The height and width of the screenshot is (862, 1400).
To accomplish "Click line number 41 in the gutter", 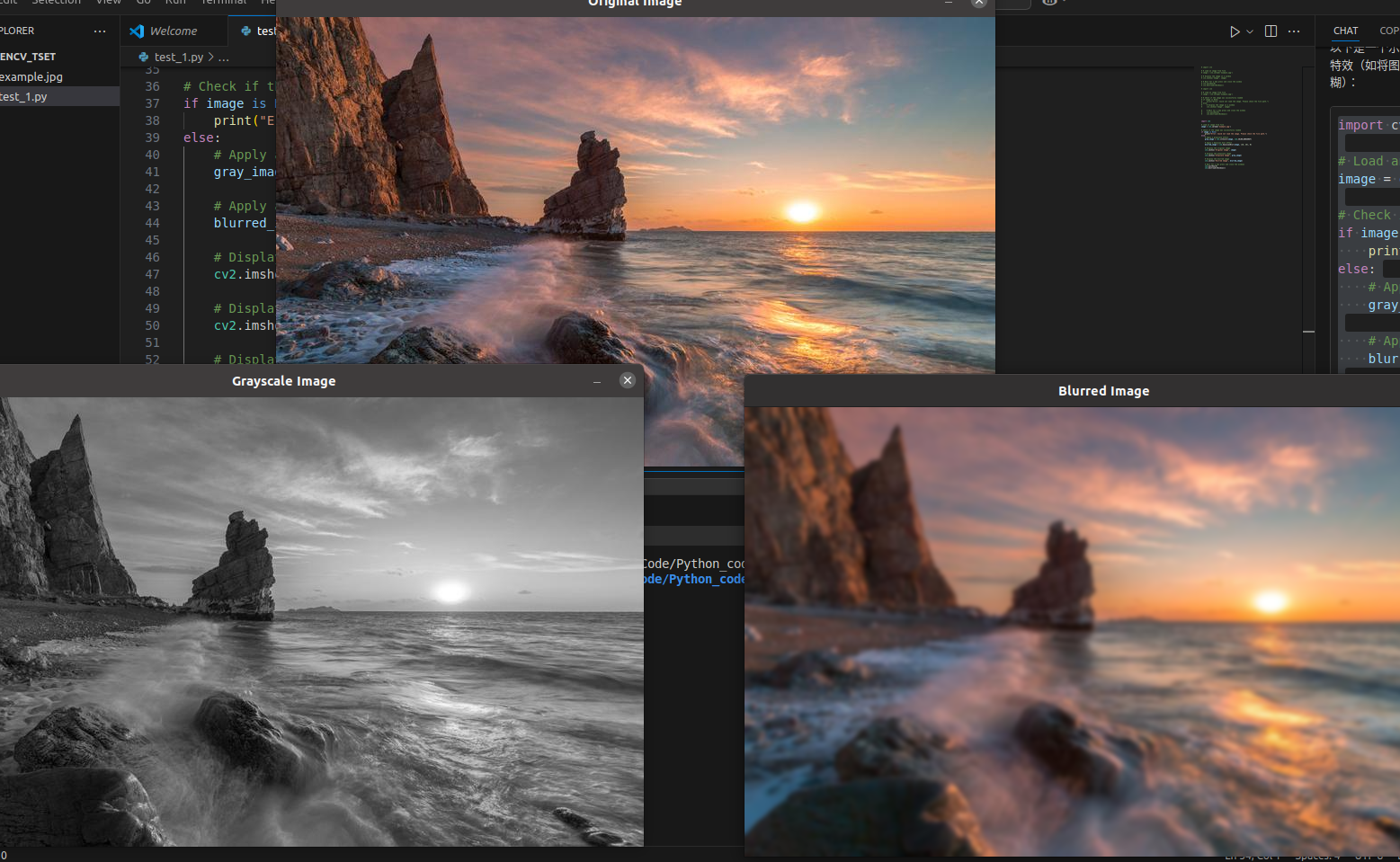I will pos(152,172).
